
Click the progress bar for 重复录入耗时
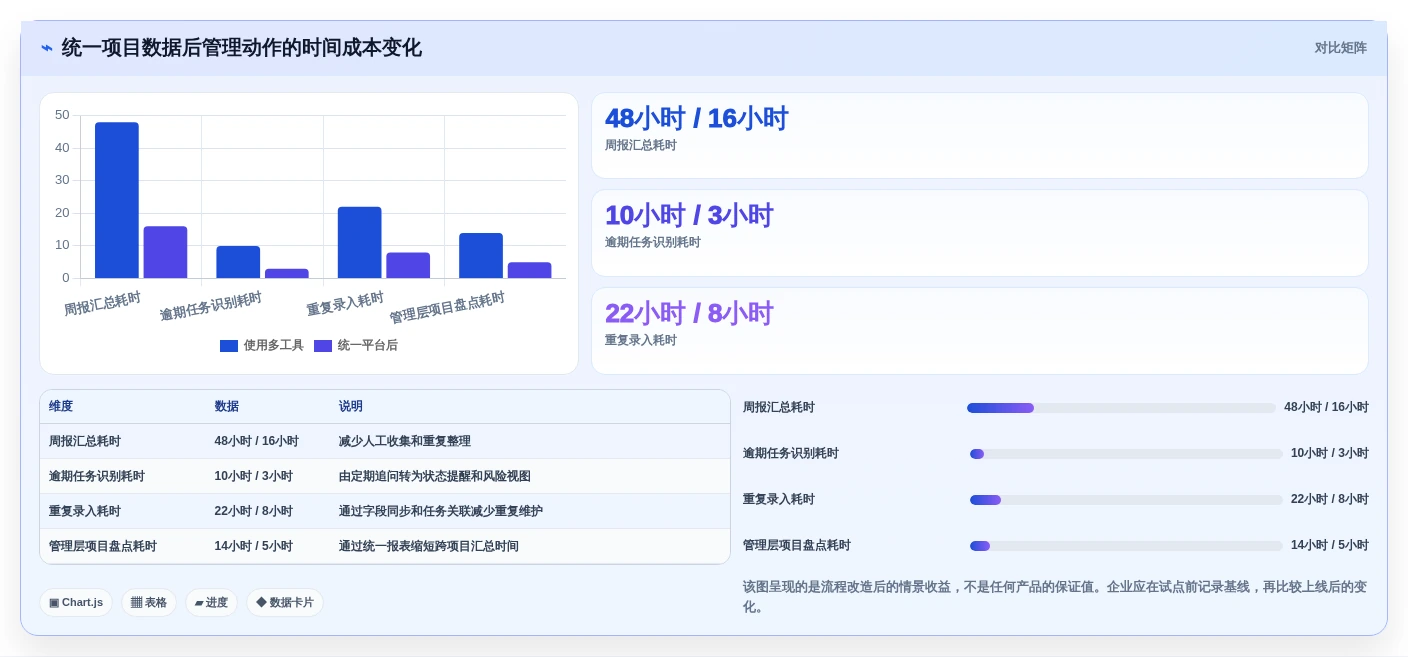tap(1126, 500)
